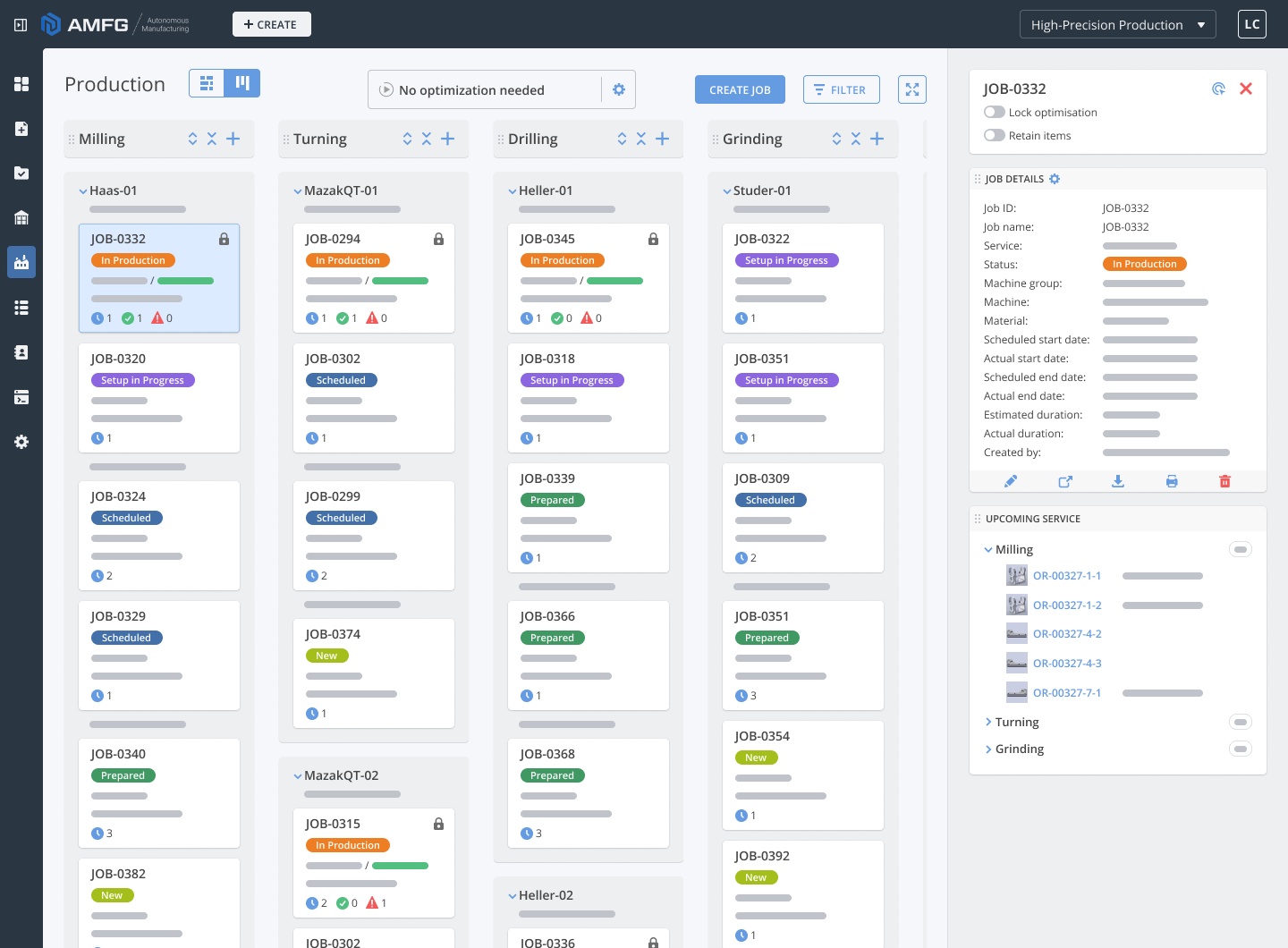Collapse the MazakQT-01 machine group
The width and height of the screenshot is (1288, 948).
pos(298,191)
